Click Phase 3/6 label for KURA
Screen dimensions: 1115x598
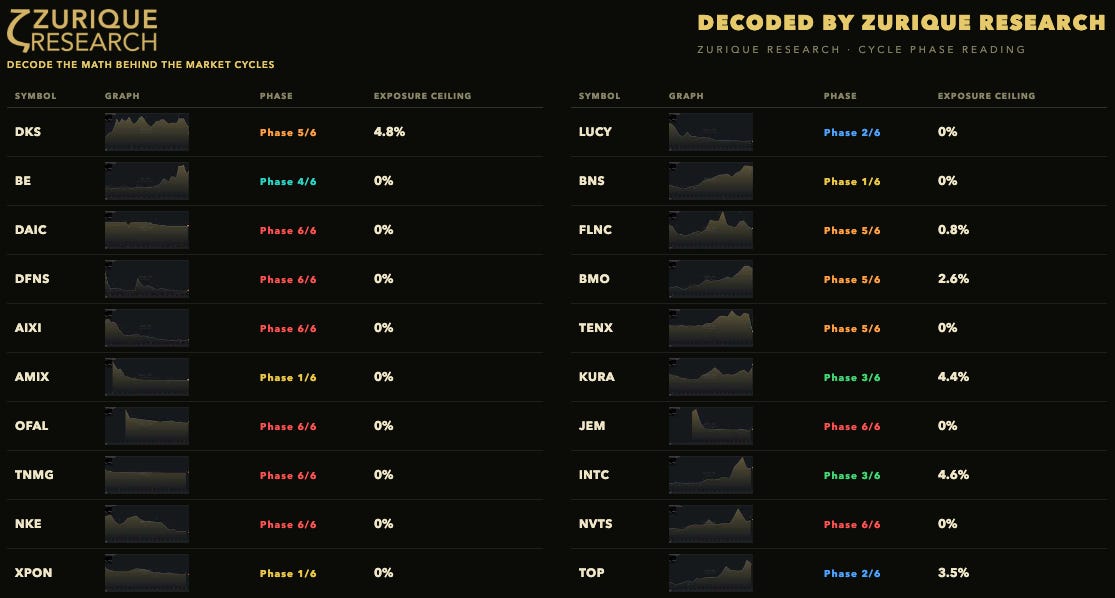852,378
